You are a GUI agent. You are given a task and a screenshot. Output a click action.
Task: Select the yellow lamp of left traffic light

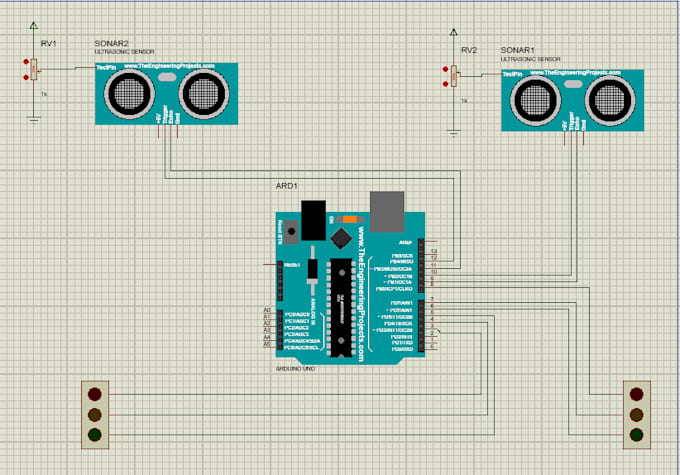point(95,415)
